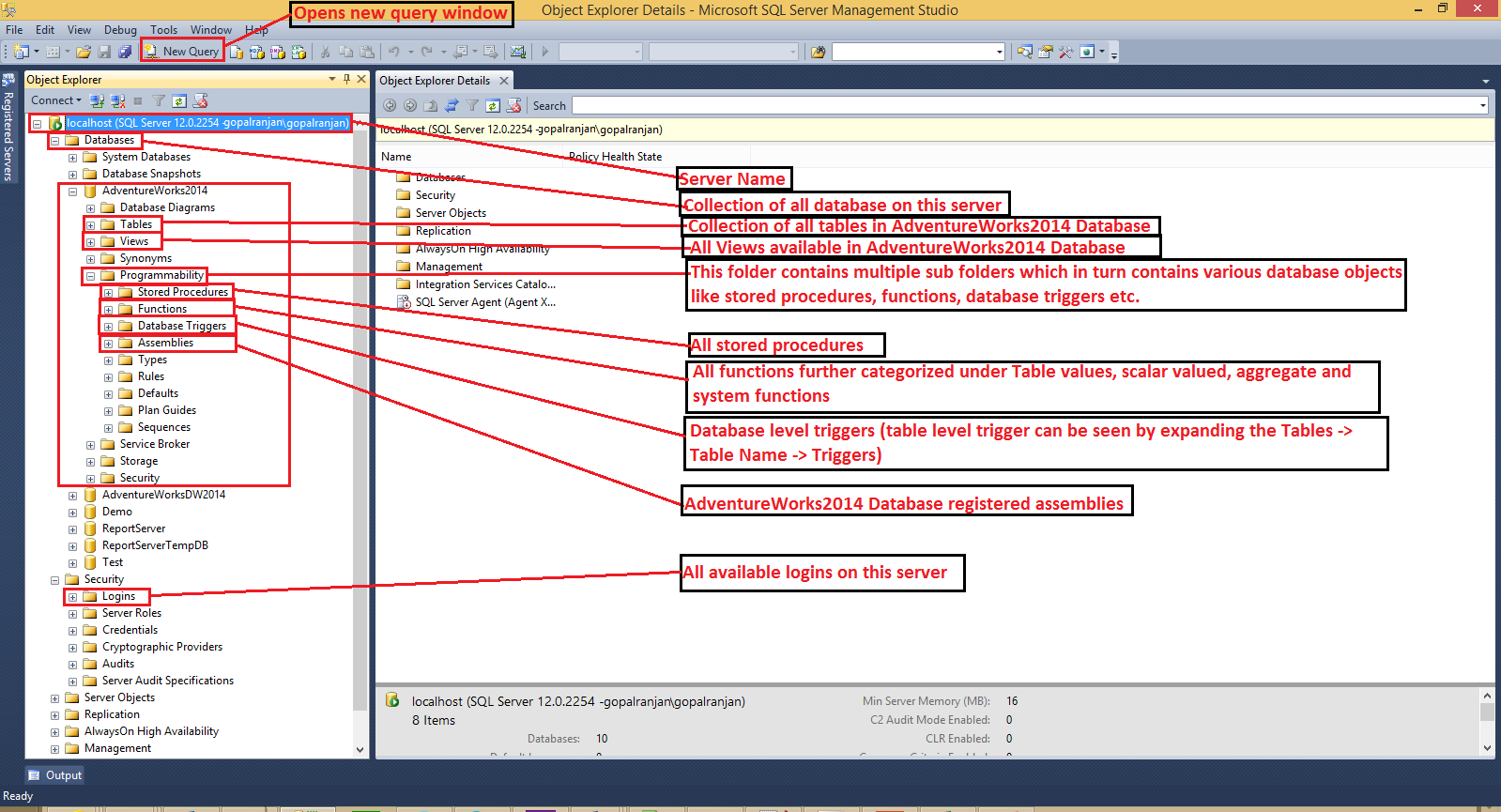Screen dimensions: 1501x812
Task: Click the Cut scissors icon
Action: click(325, 52)
